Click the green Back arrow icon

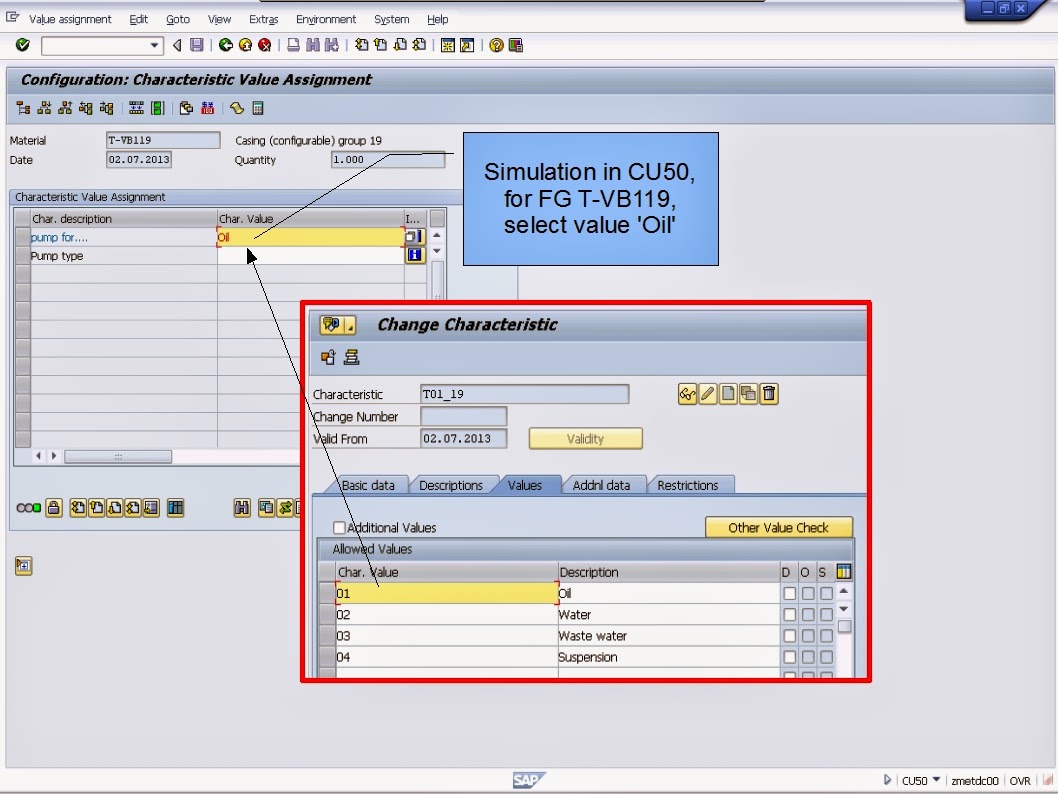tap(225, 45)
